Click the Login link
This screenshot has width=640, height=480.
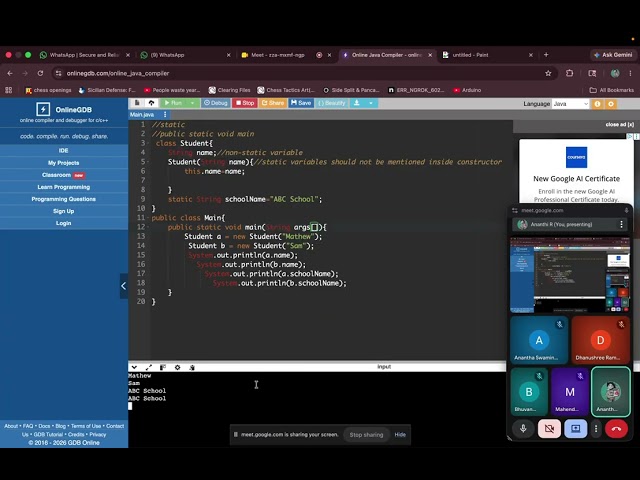(x=64, y=223)
